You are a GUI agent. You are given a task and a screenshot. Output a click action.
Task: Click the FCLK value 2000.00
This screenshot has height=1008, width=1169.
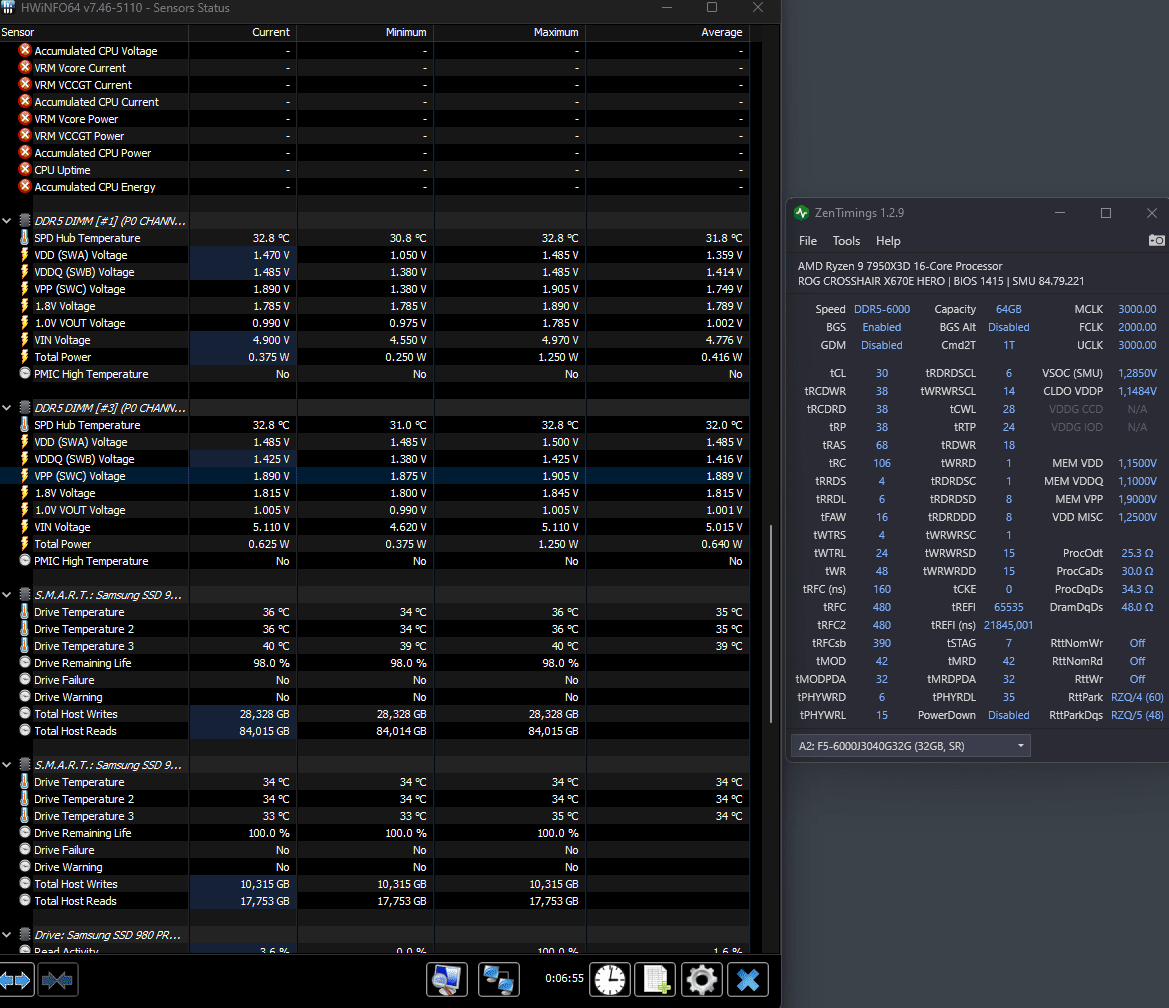click(x=1137, y=327)
